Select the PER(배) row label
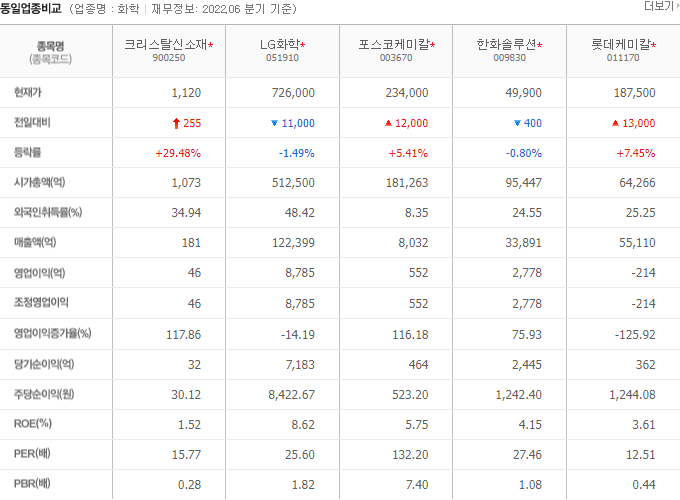The height and width of the screenshot is (500, 680). point(32,454)
